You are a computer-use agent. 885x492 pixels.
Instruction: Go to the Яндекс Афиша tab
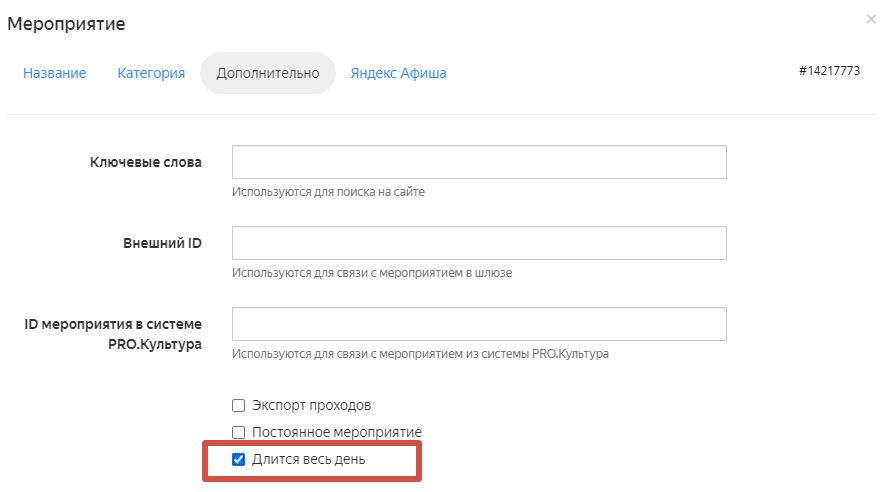click(x=398, y=73)
